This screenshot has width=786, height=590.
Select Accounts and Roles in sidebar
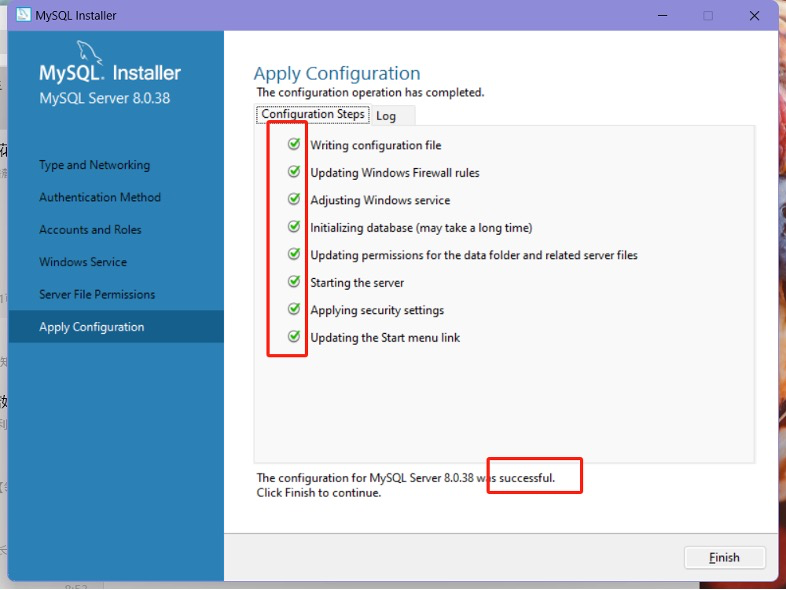(x=90, y=229)
